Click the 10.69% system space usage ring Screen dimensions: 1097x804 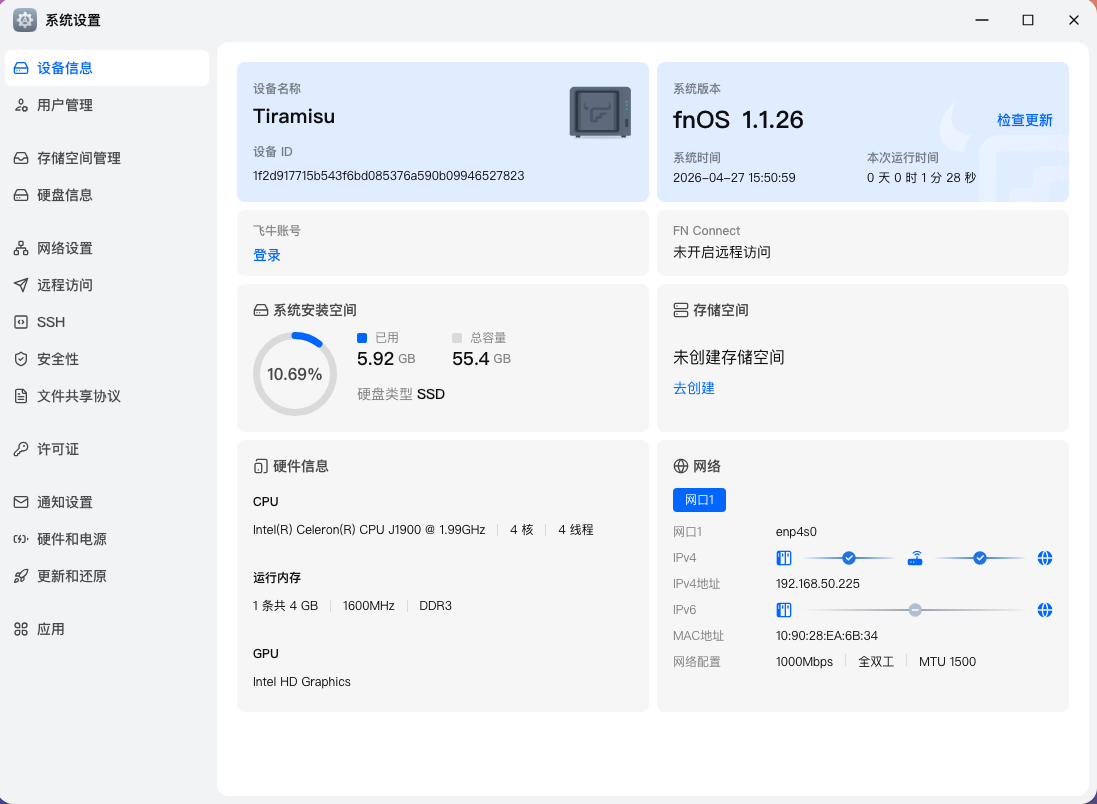tap(295, 374)
